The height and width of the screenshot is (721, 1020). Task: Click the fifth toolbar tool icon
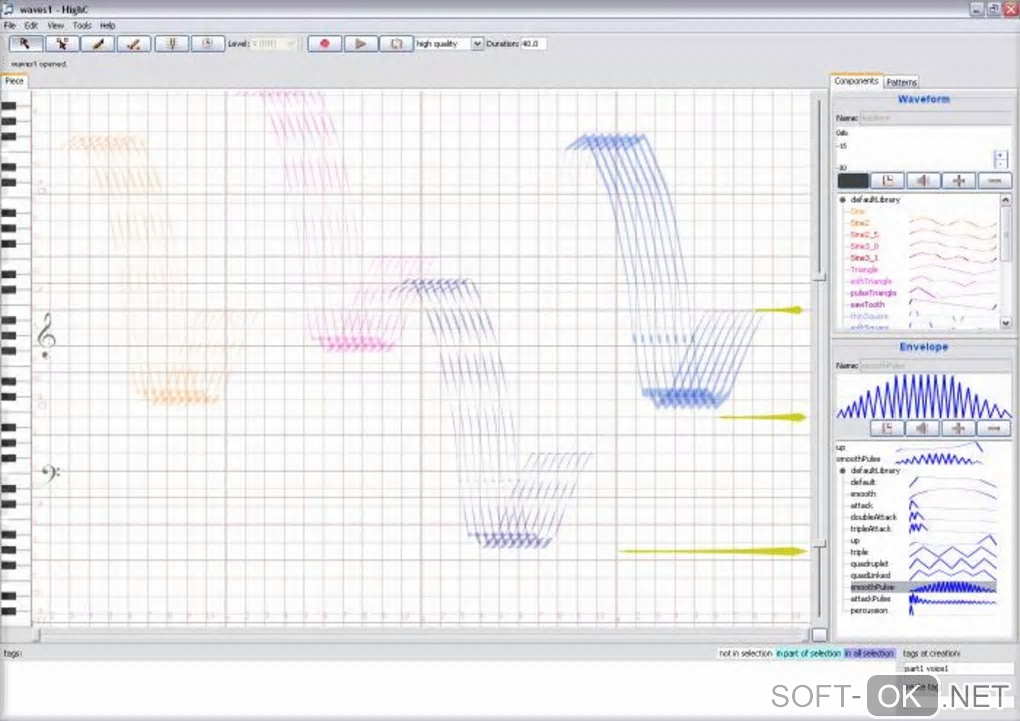click(x=172, y=44)
